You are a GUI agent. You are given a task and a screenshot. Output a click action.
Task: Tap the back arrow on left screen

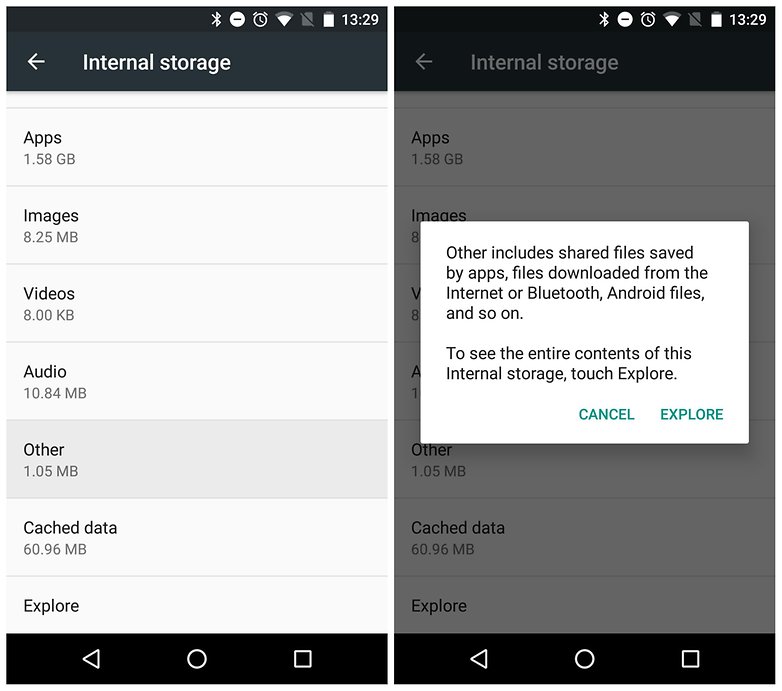coord(36,62)
